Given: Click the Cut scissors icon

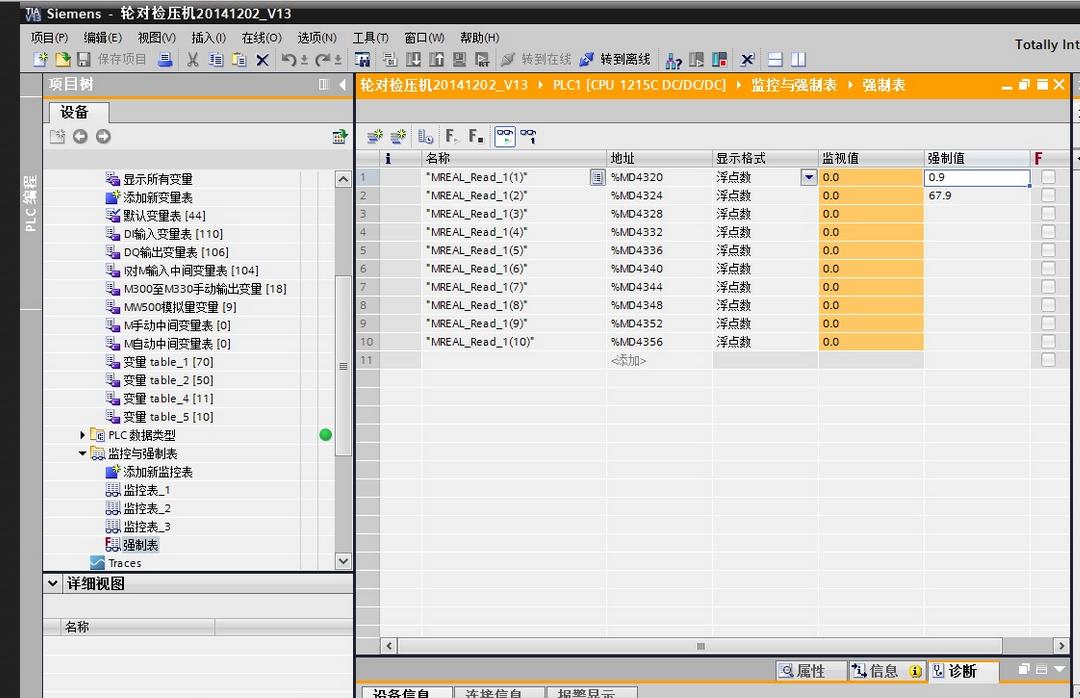Looking at the screenshot, I should click(x=193, y=60).
